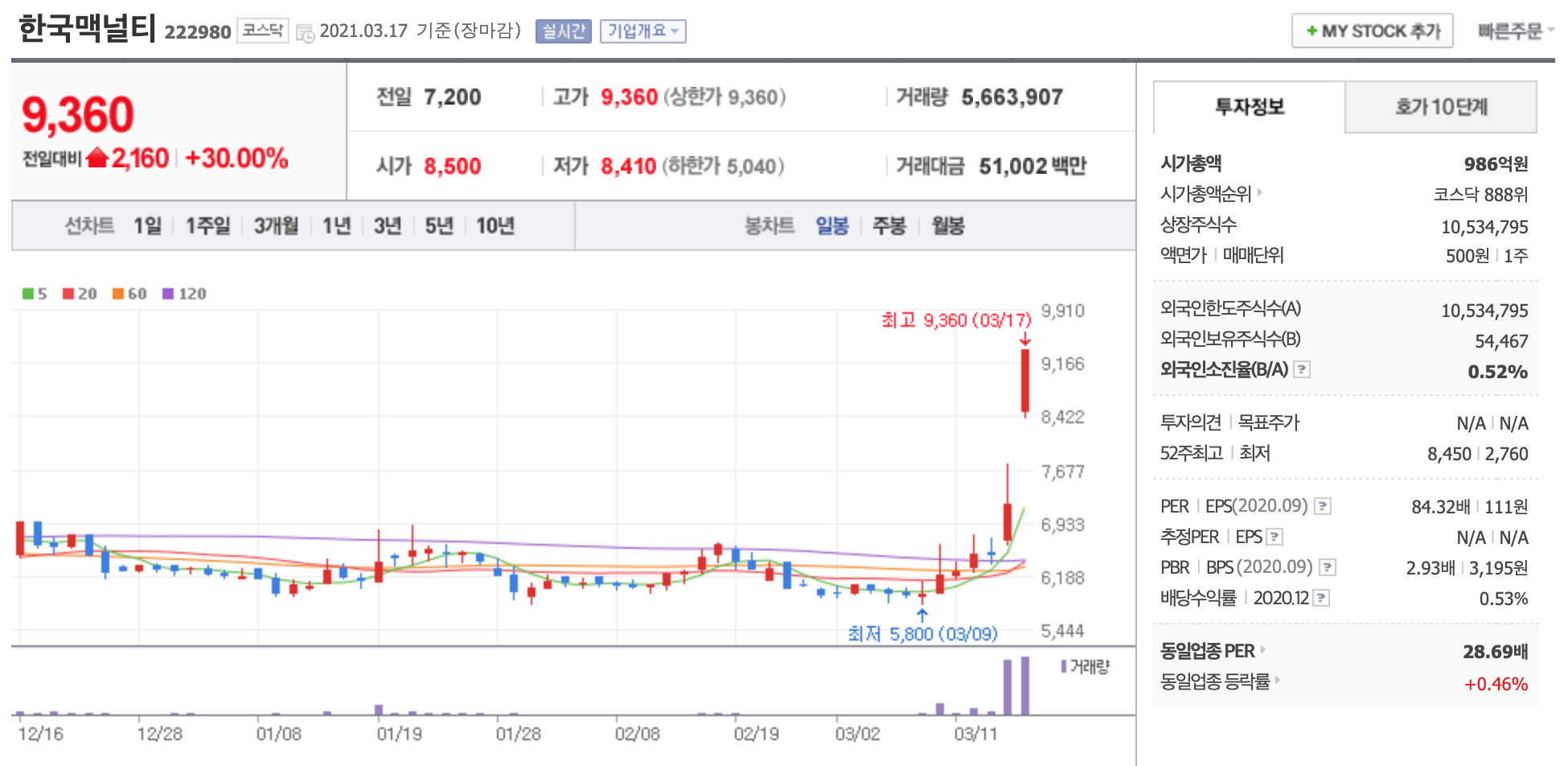Image resolution: width=1568 pixels, height=766 pixels.
Task: Click the 최고 9,360 (03/17) chart marker
Action: point(956,320)
